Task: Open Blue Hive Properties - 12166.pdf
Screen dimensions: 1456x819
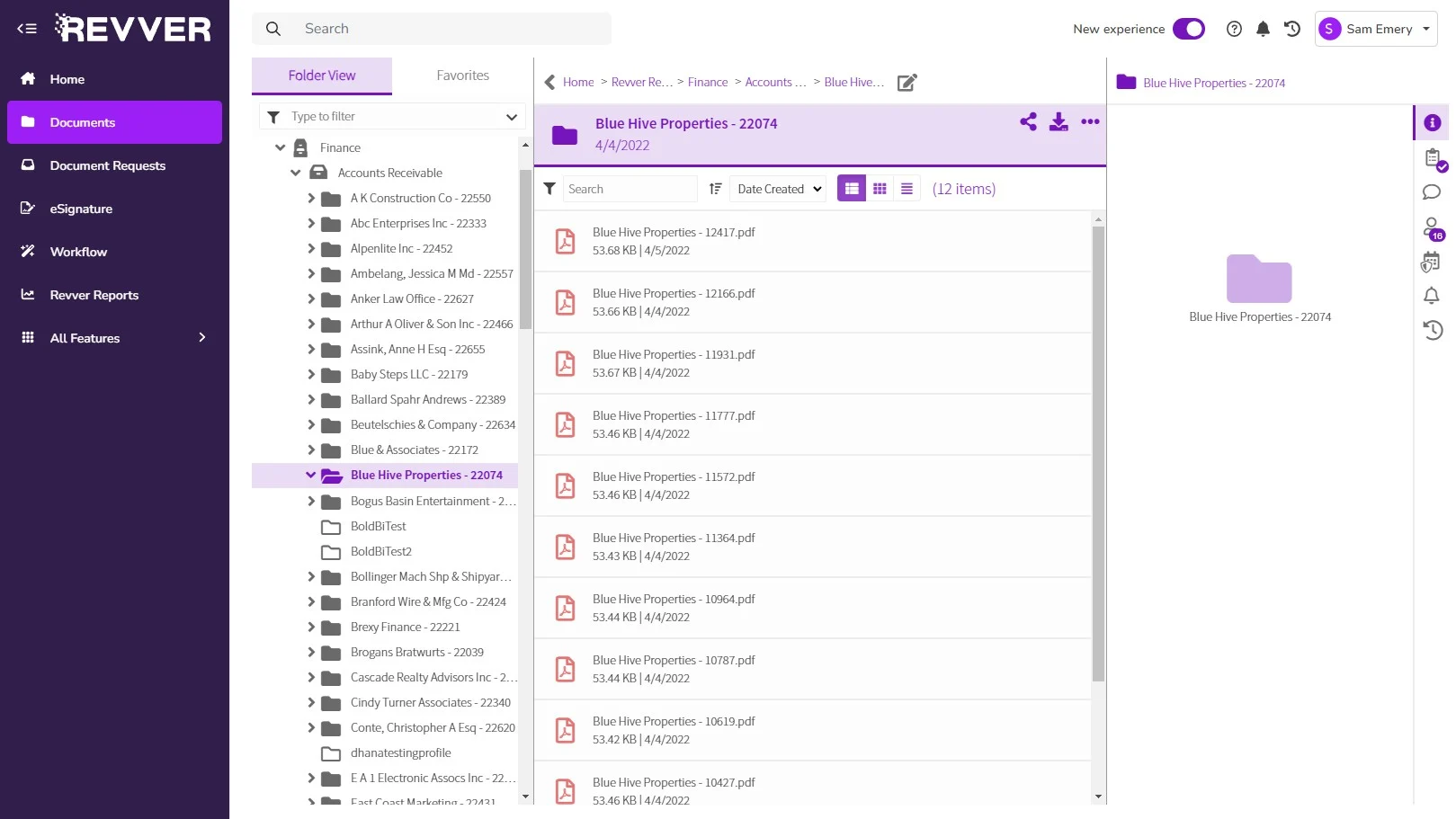Action: pyautogui.click(x=674, y=294)
